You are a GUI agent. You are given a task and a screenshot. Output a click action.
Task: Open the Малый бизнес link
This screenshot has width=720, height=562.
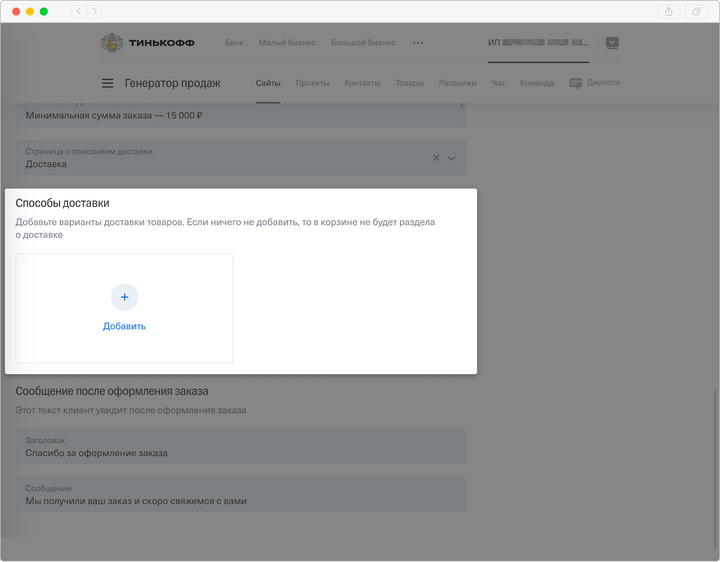287,43
